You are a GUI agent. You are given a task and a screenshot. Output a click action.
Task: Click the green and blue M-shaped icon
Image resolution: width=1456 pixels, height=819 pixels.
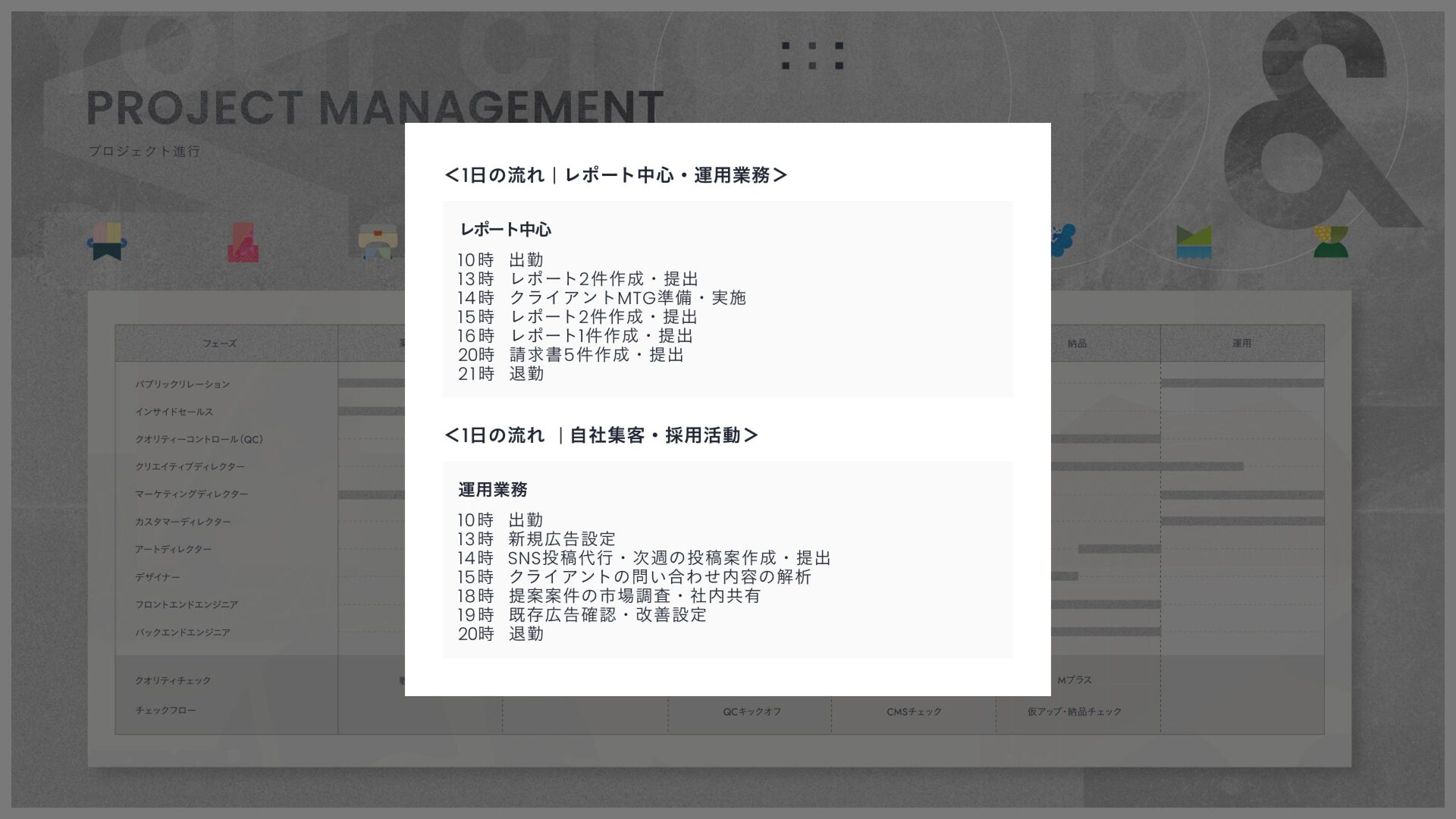pos(1194,242)
